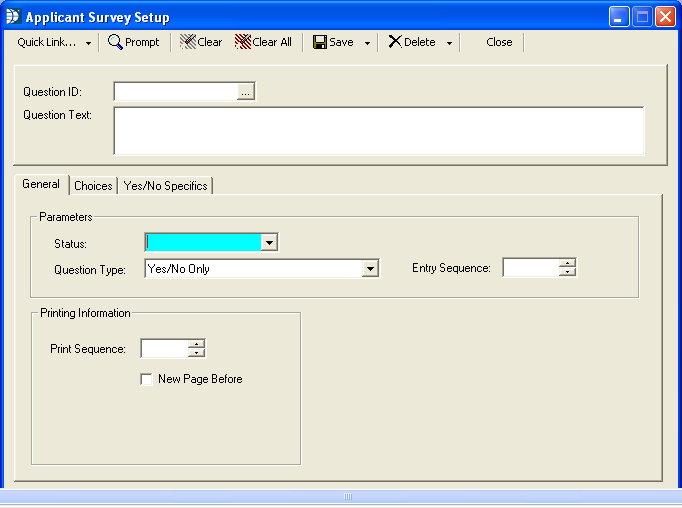682x508 pixels.
Task: Open the Delete options dropdown arrow
Action: point(449,43)
